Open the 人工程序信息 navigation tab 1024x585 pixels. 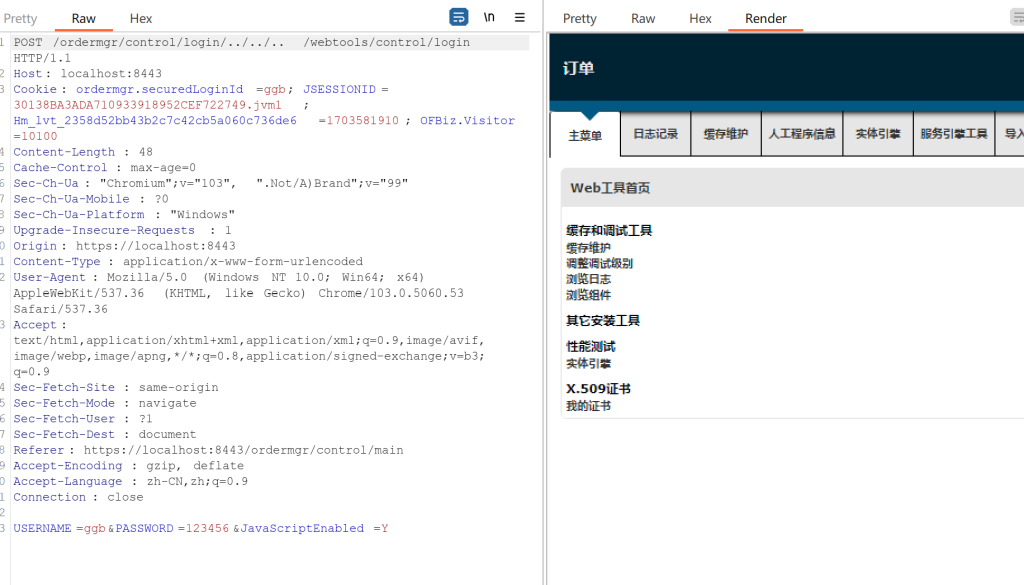click(802, 134)
